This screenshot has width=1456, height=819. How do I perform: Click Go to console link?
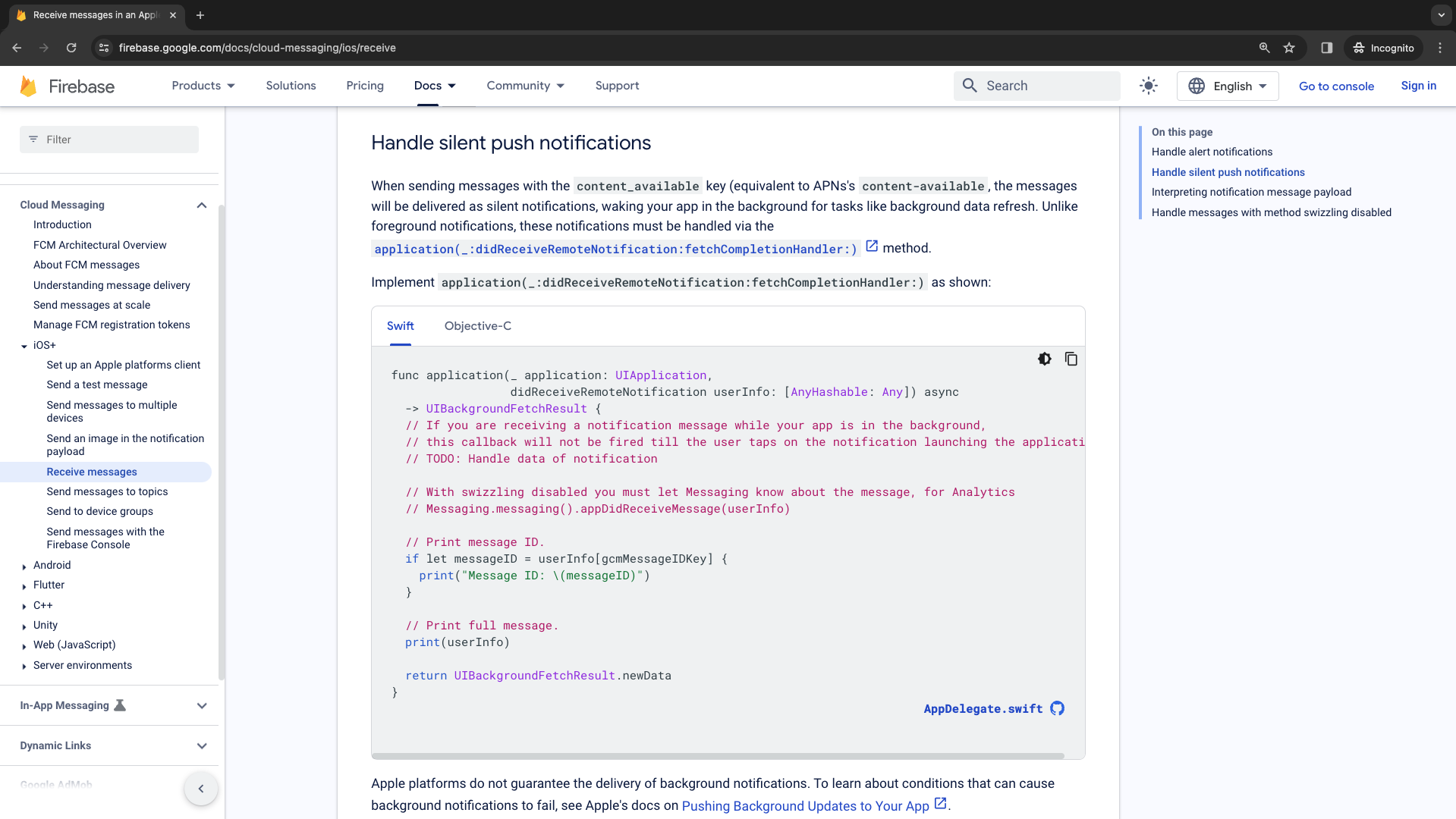pyautogui.click(x=1336, y=86)
